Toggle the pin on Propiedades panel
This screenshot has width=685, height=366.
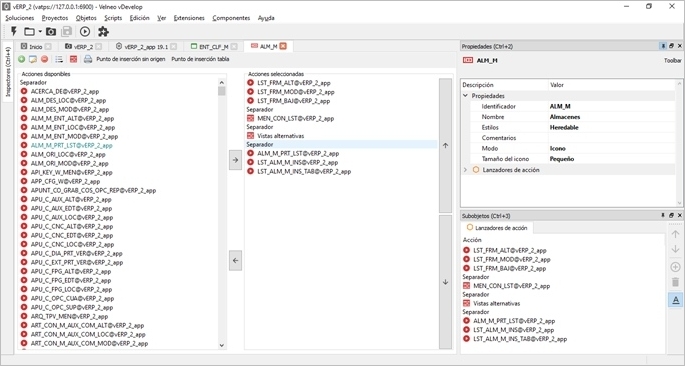[x=663, y=46]
